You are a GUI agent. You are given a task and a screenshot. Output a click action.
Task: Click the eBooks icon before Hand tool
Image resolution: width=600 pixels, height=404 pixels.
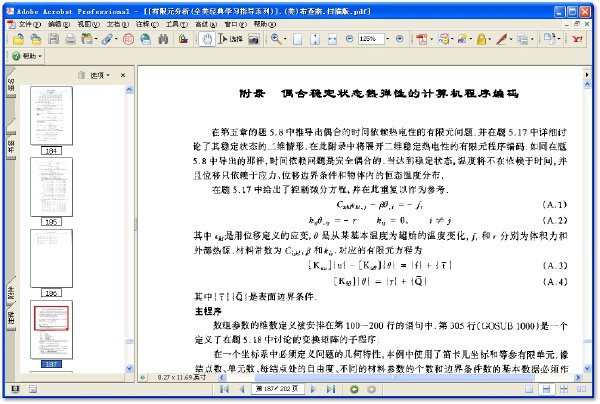pos(183,39)
